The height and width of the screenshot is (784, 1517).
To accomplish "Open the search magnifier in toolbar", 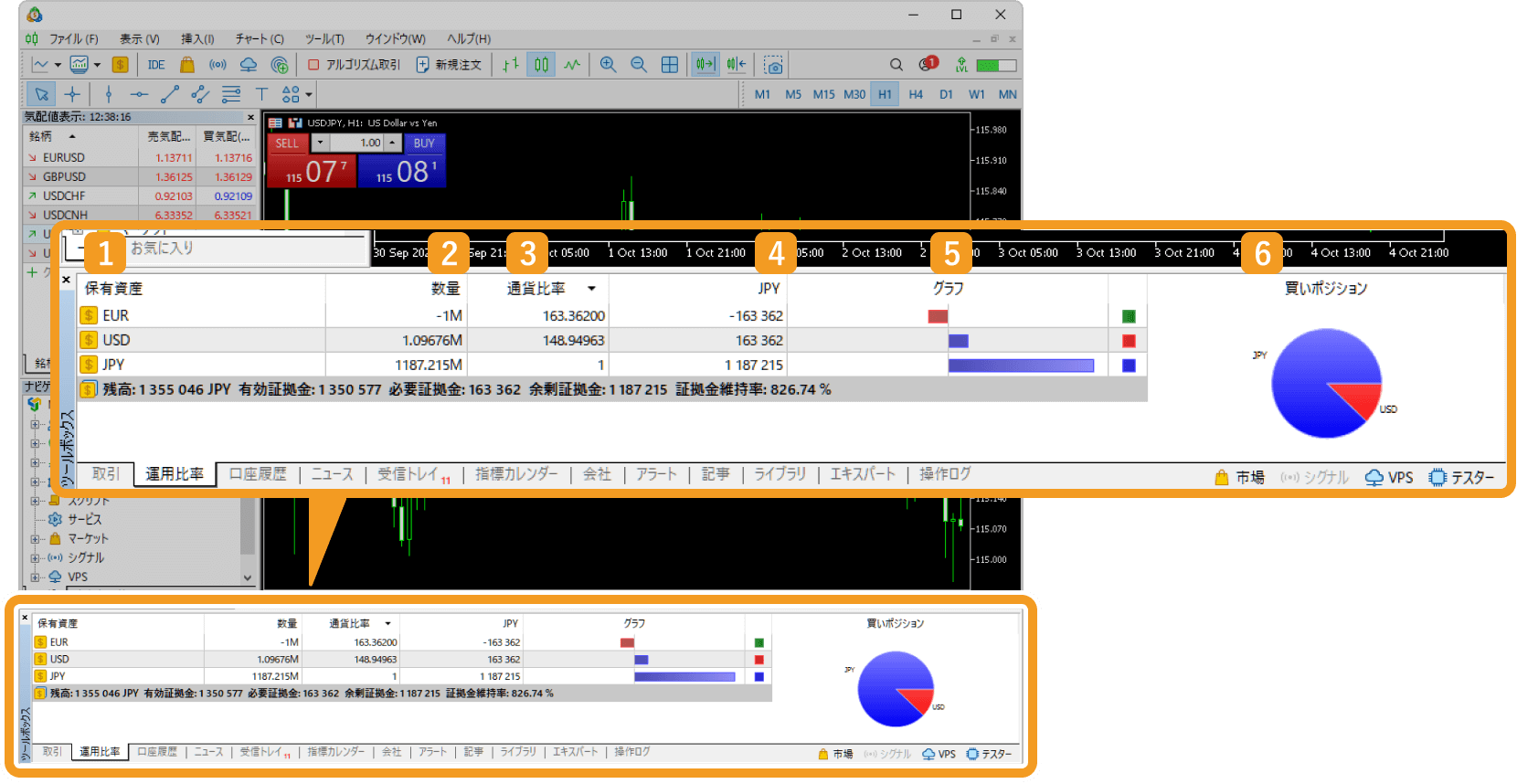I will [x=896, y=65].
